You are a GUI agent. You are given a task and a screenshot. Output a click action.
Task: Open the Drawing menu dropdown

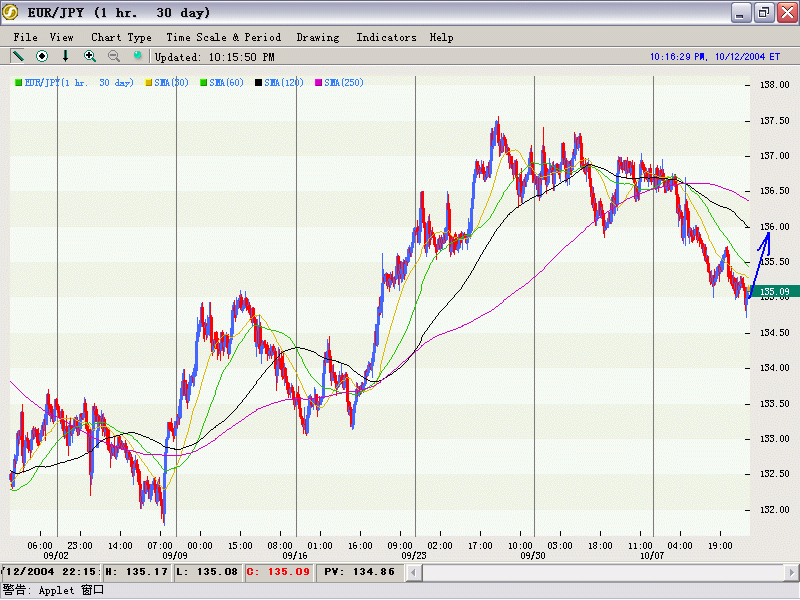pyautogui.click(x=318, y=37)
